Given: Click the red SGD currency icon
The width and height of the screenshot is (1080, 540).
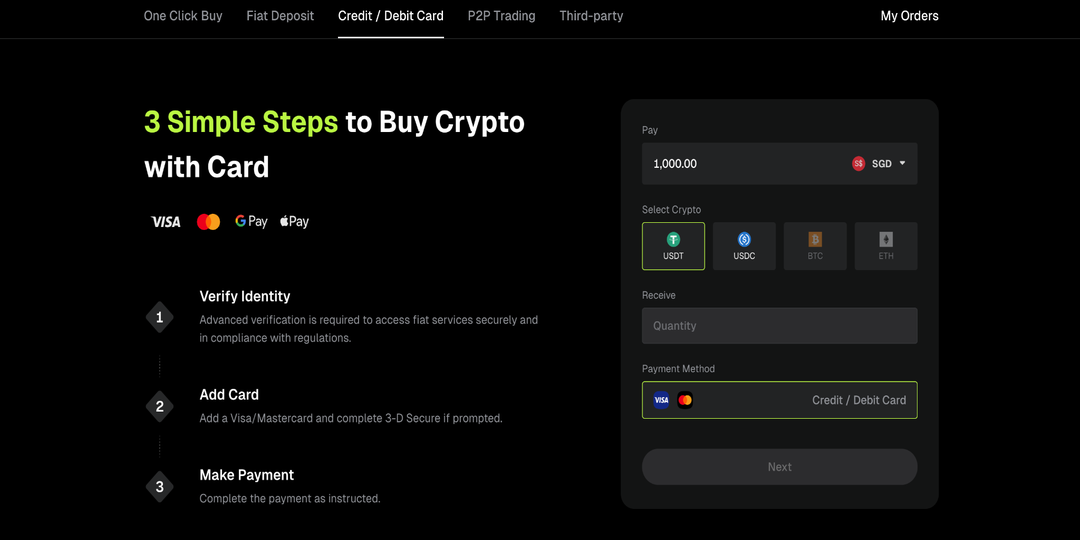Looking at the screenshot, I should point(858,164).
